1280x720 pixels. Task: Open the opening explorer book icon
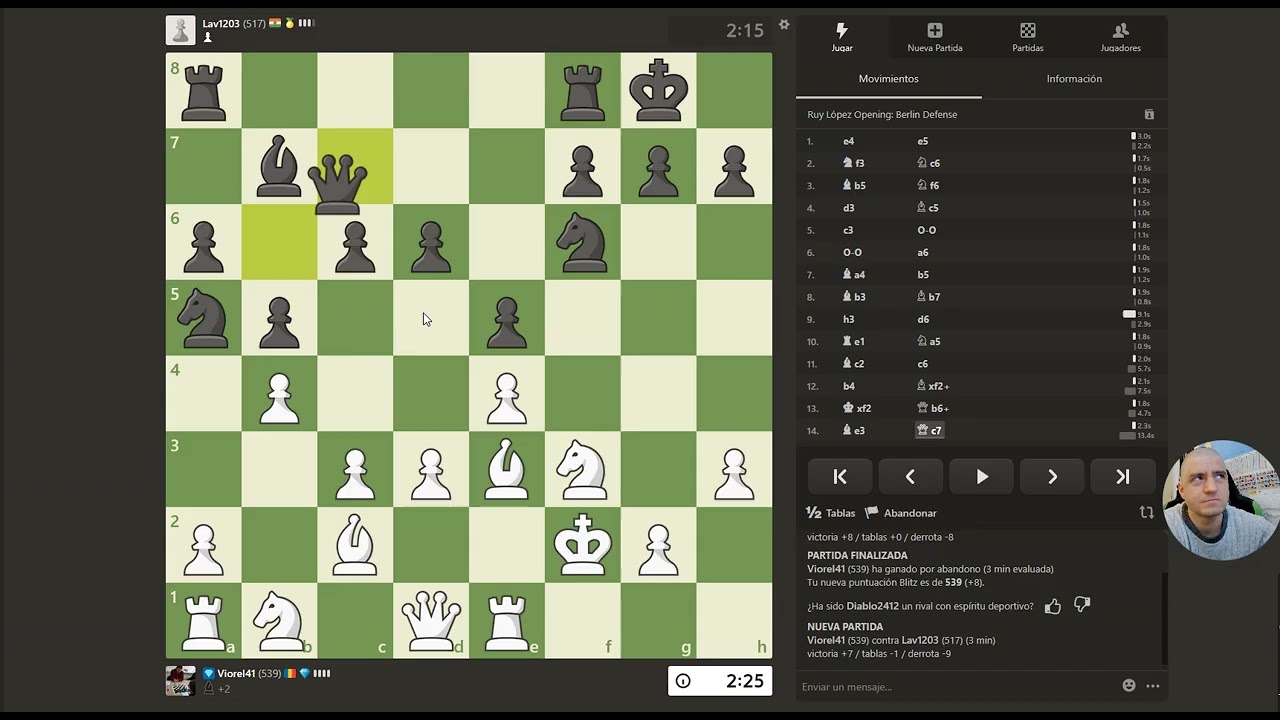[x=1149, y=115]
